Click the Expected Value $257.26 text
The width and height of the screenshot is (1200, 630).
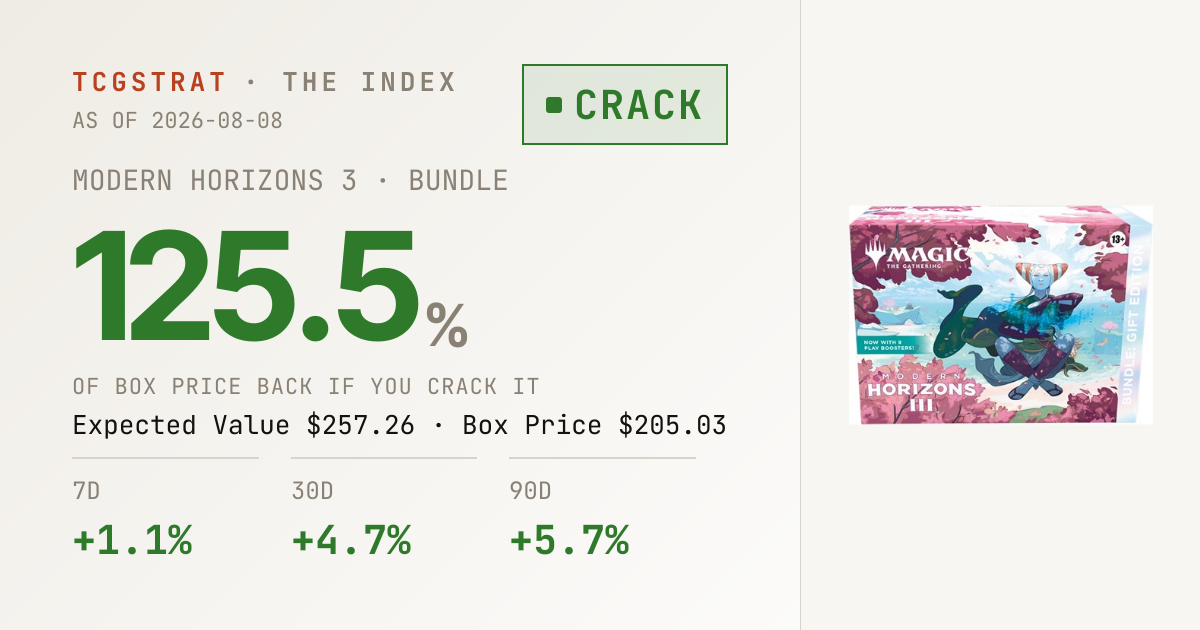(x=244, y=425)
